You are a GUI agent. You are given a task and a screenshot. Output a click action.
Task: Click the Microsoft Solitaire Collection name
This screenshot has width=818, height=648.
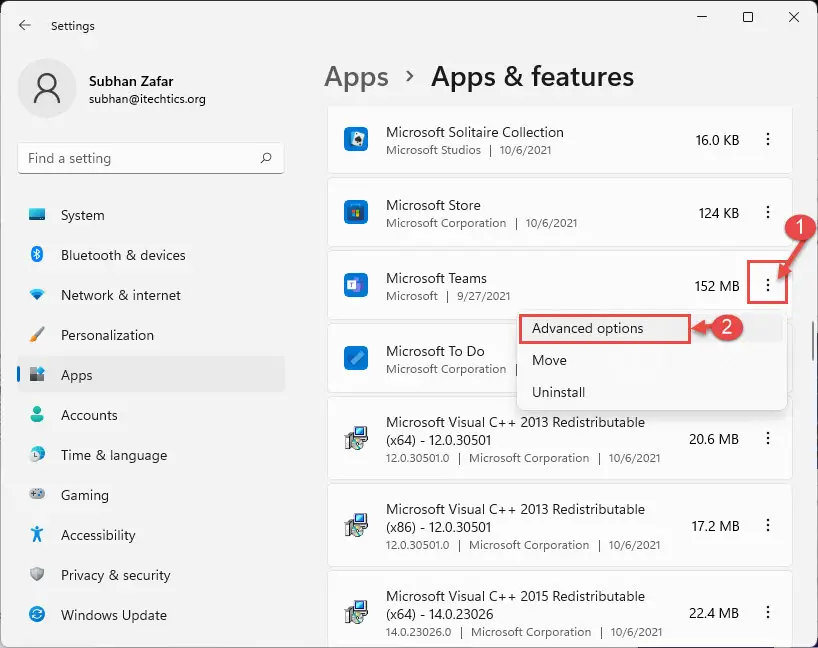(x=475, y=132)
